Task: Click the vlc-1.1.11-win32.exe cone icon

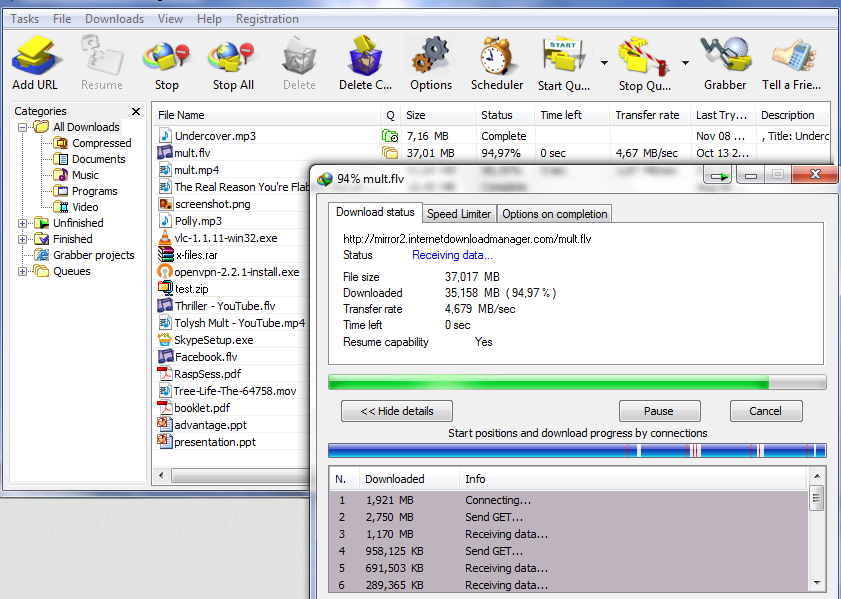Action: (x=165, y=238)
